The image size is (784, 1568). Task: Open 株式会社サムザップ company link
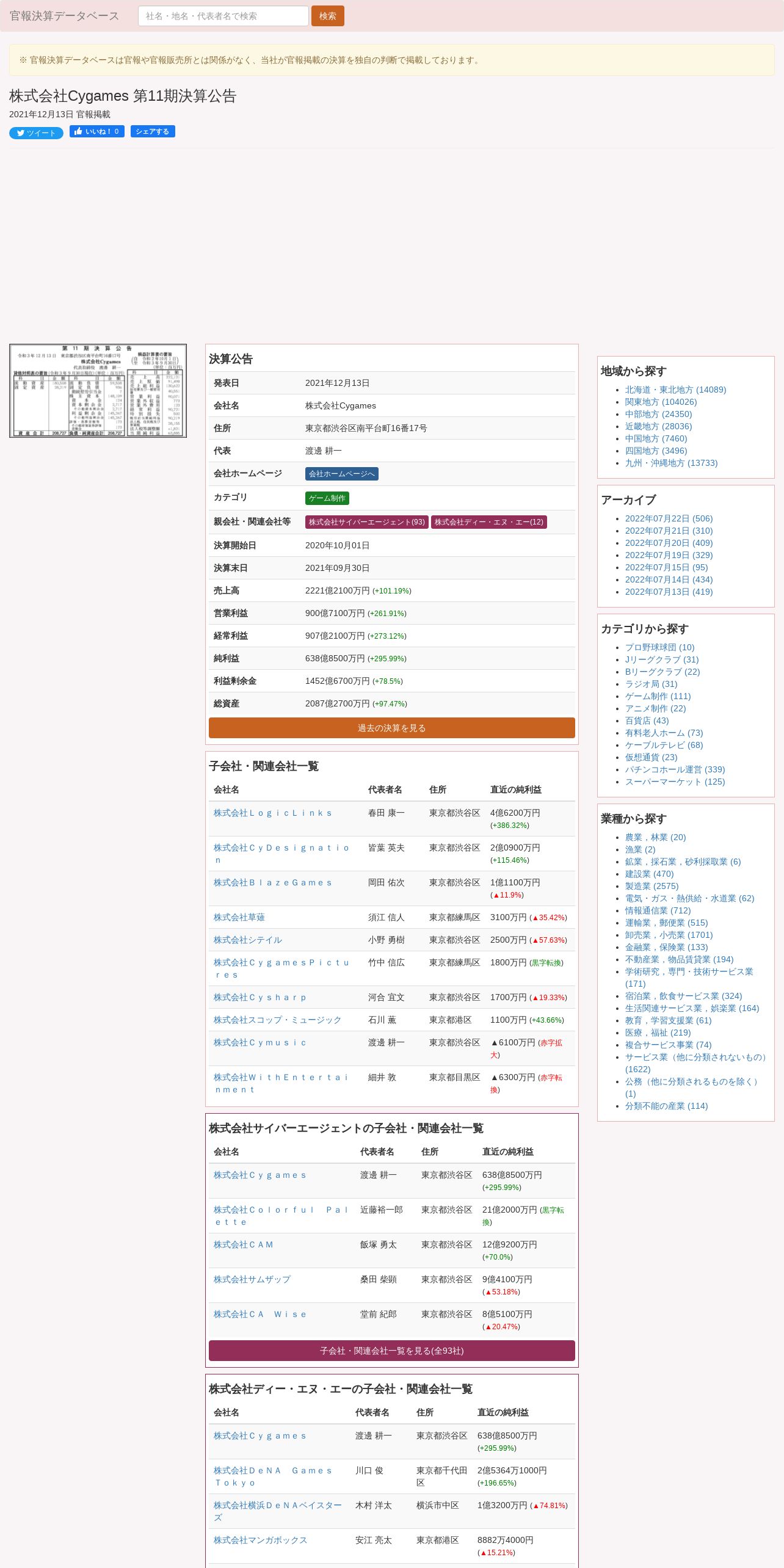point(252,1280)
